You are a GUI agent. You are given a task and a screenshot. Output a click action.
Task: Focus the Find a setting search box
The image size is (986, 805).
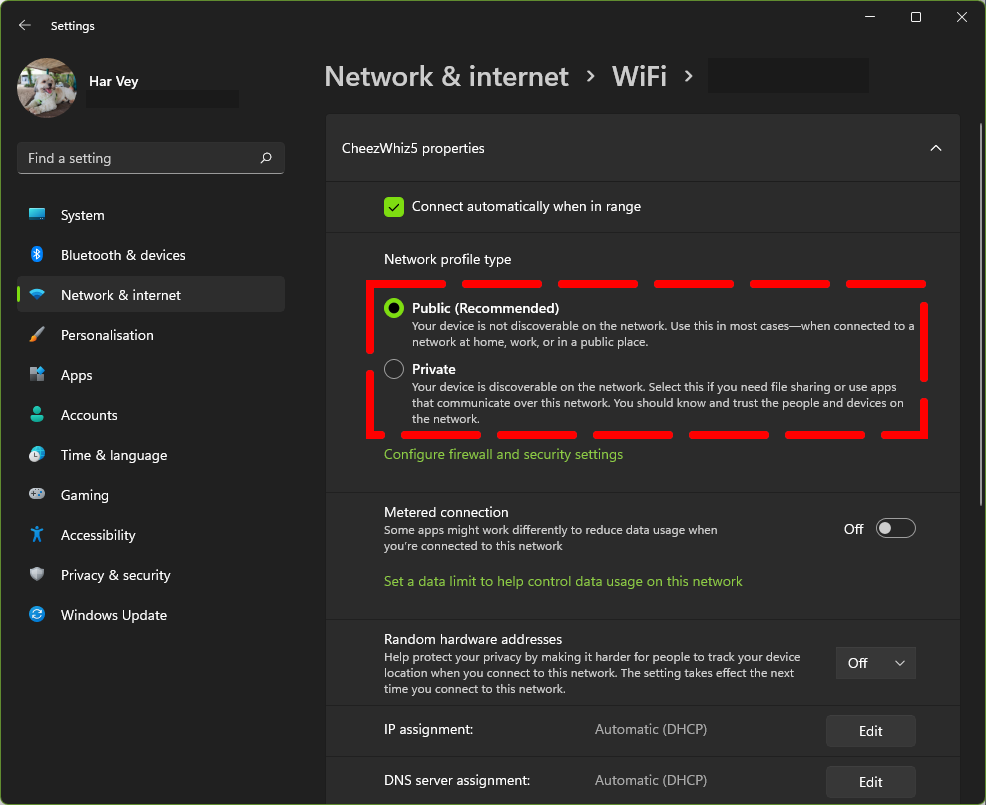pos(151,158)
